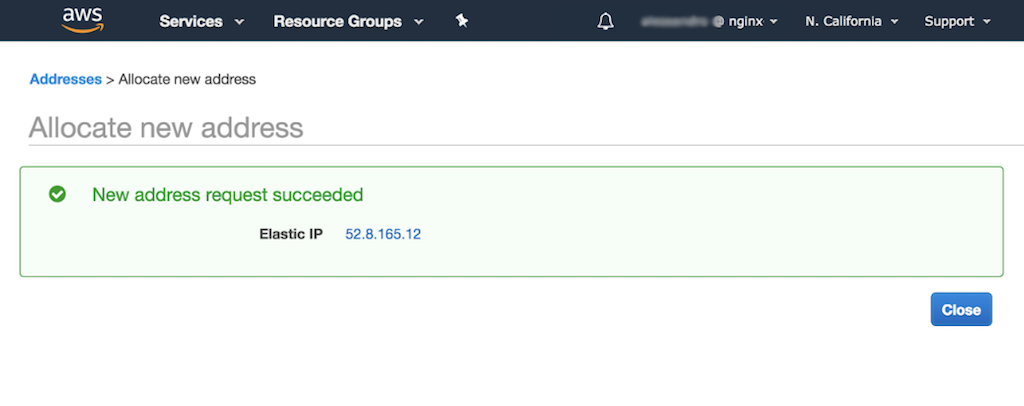The height and width of the screenshot is (406, 1024).
Task: Click the arrow next to nginx account
Action: pos(774,22)
